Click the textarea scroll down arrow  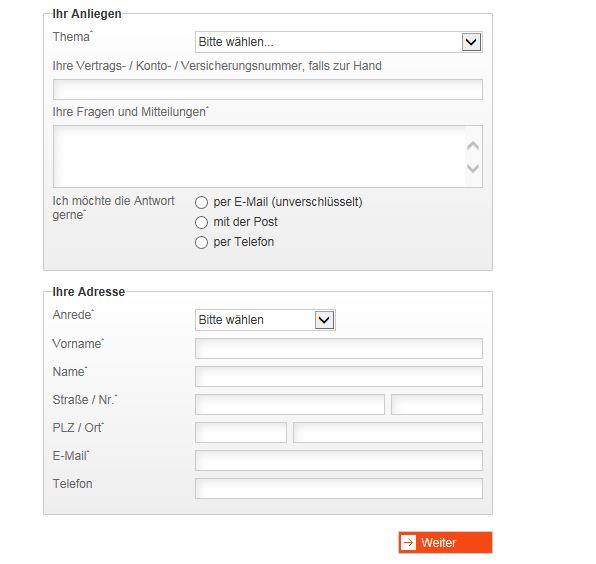(x=473, y=168)
